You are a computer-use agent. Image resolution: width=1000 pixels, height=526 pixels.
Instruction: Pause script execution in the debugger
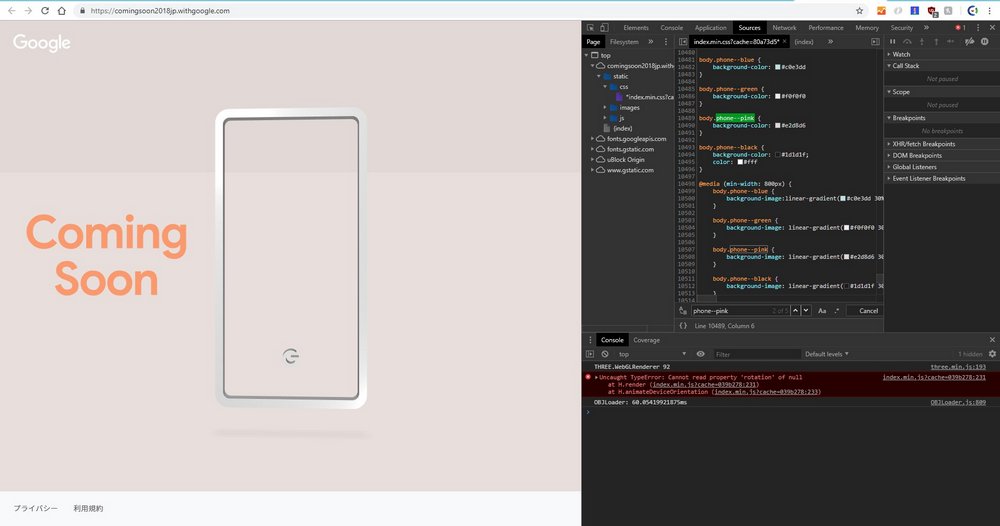click(892, 41)
